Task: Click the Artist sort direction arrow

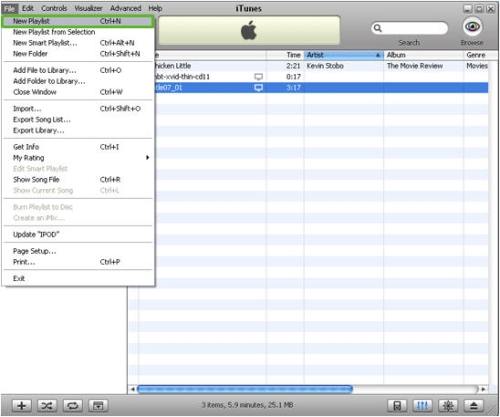Action: (378, 55)
